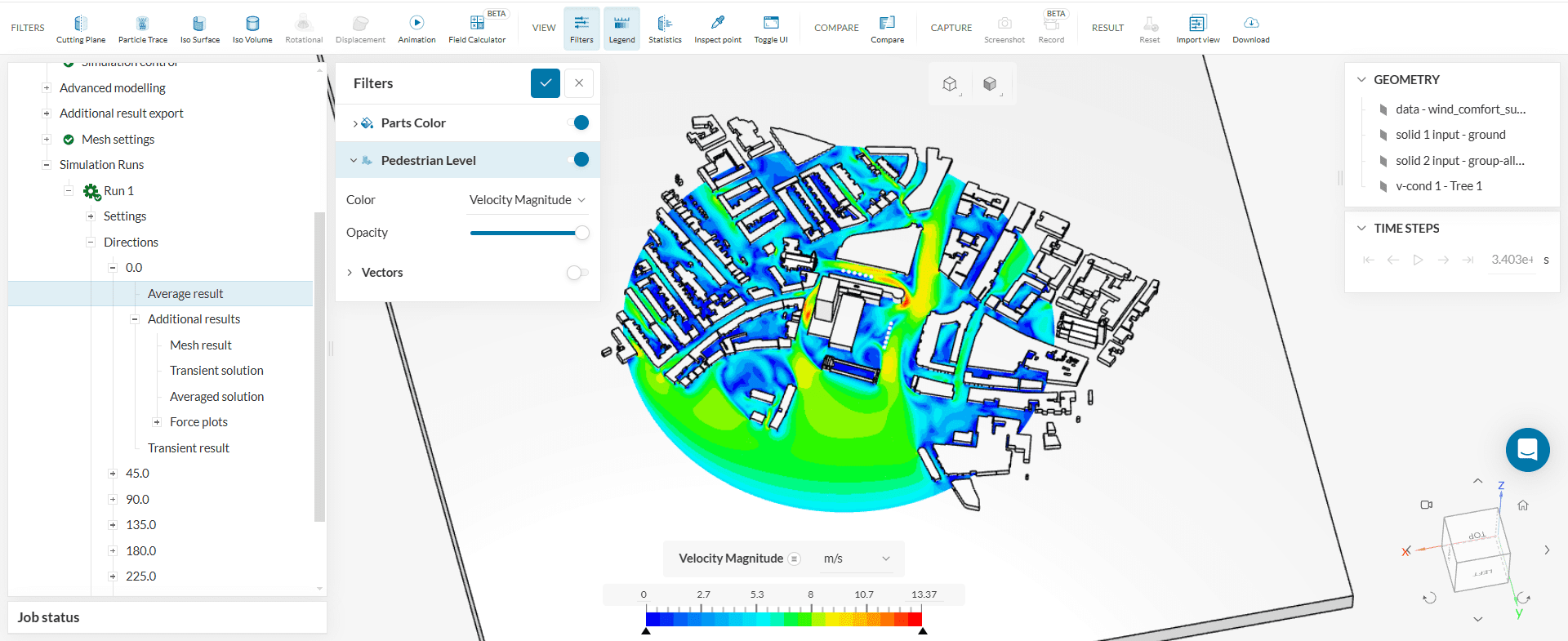
Task: Disable the Pedestrian Level switch
Action: click(x=577, y=160)
